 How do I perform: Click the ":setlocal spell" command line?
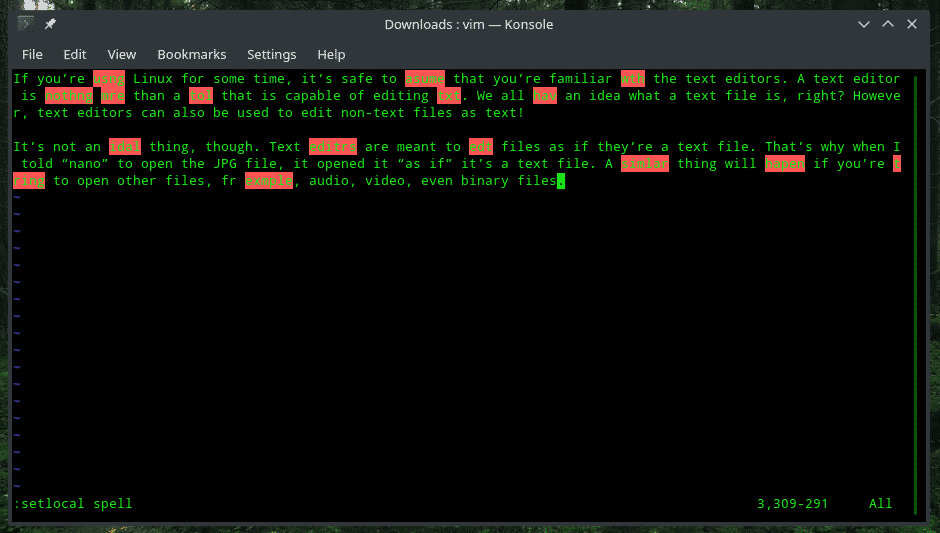coord(72,503)
